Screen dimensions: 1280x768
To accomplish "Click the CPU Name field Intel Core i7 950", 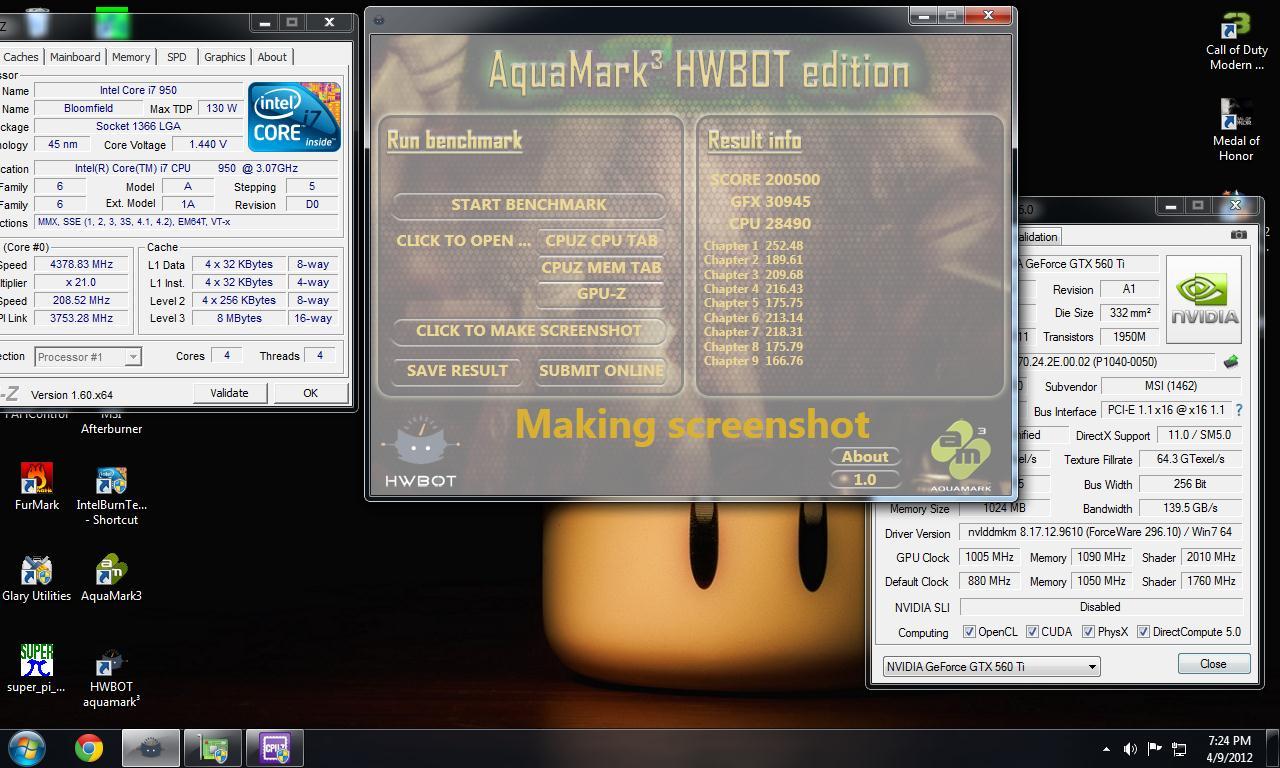I will point(138,90).
